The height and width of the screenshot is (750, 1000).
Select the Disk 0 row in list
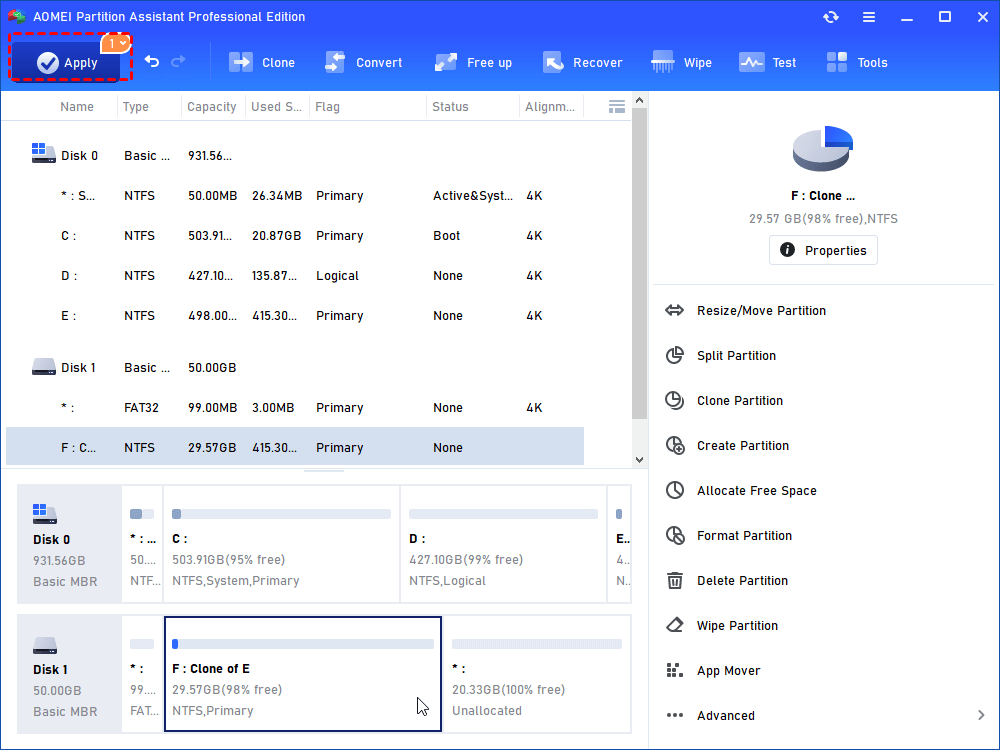tap(295, 156)
